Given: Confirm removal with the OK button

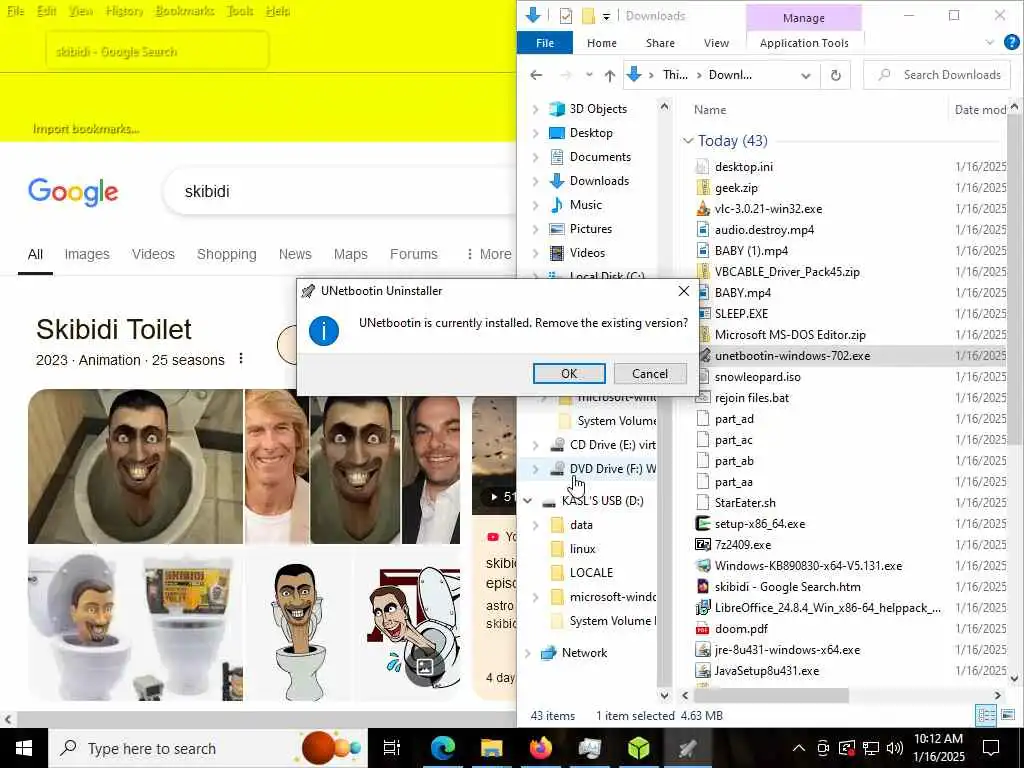Looking at the screenshot, I should 569,374.
